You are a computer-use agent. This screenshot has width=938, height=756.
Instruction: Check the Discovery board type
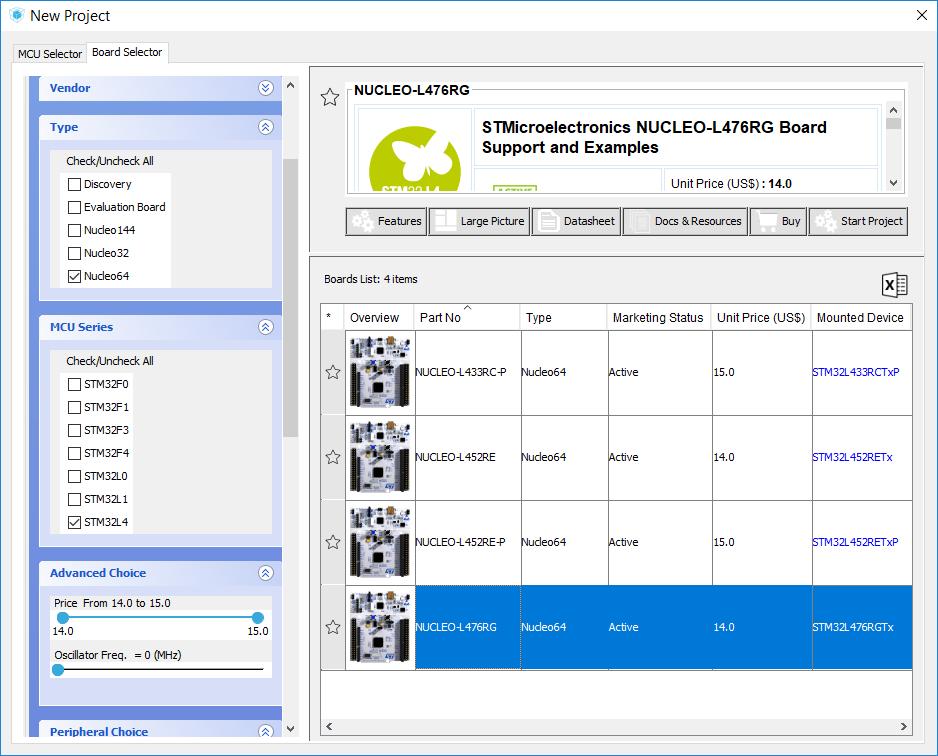coord(74,184)
